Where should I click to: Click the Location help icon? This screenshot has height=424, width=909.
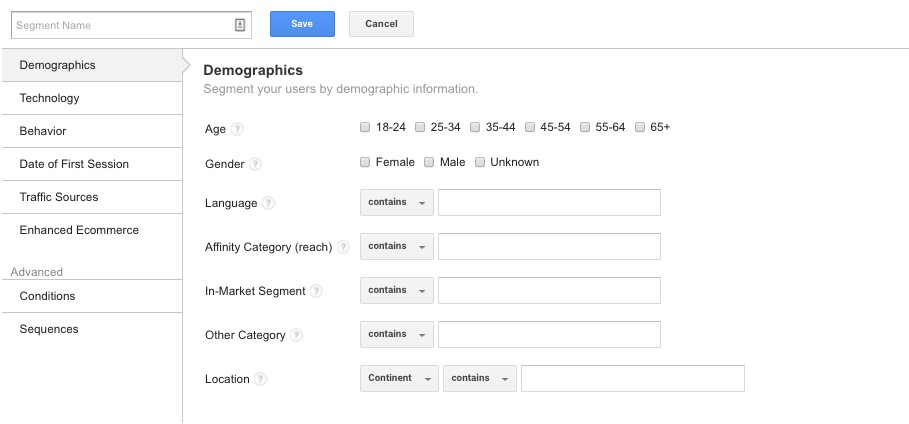pos(260,379)
